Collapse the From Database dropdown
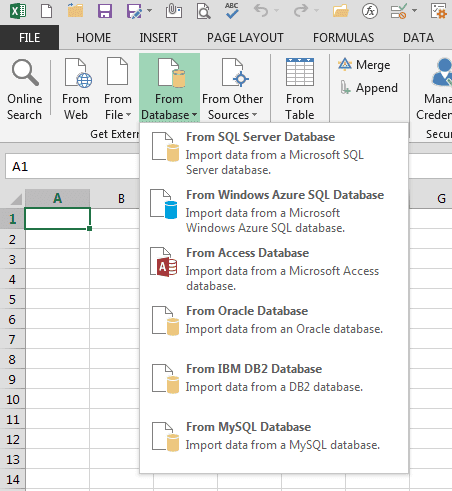The height and width of the screenshot is (491, 452). point(169,88)
